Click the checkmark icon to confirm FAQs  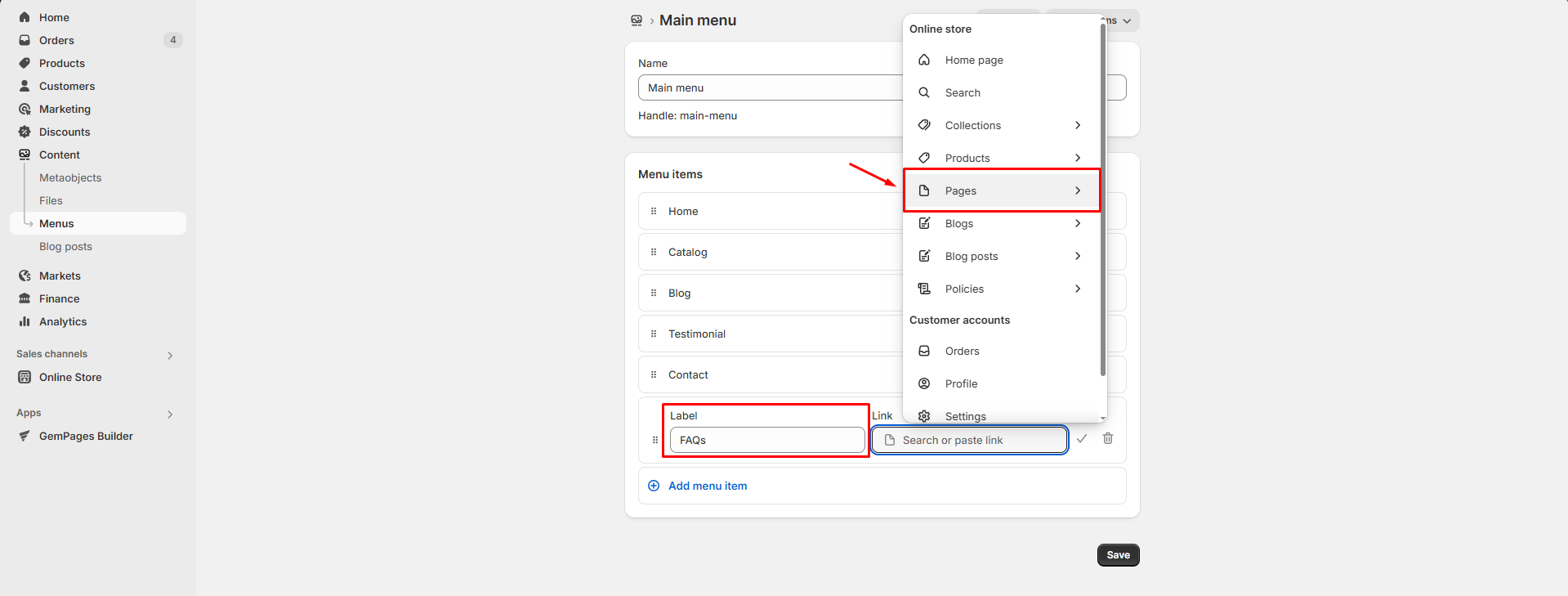tap(1082, 439)
